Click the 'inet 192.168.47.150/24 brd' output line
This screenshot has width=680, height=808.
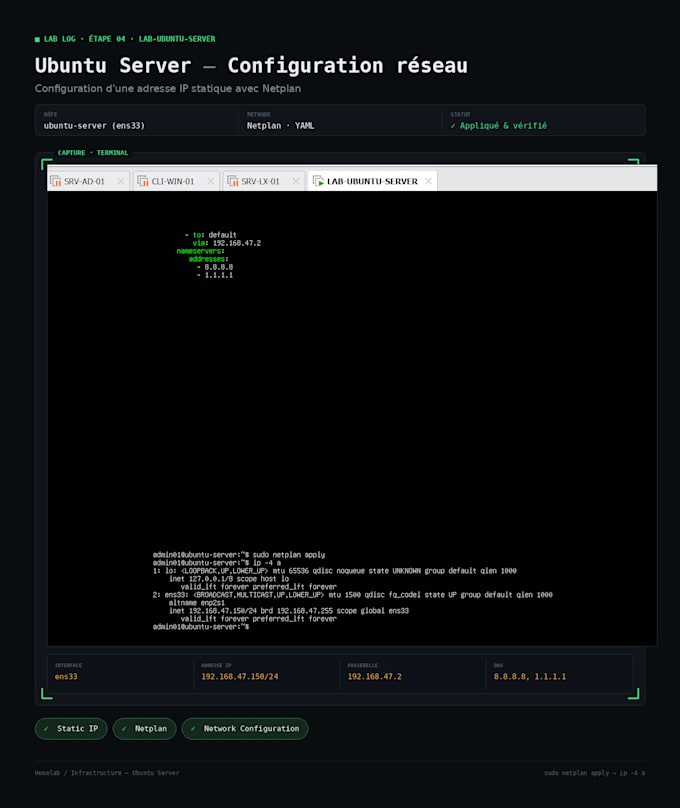tap(289, 611)
